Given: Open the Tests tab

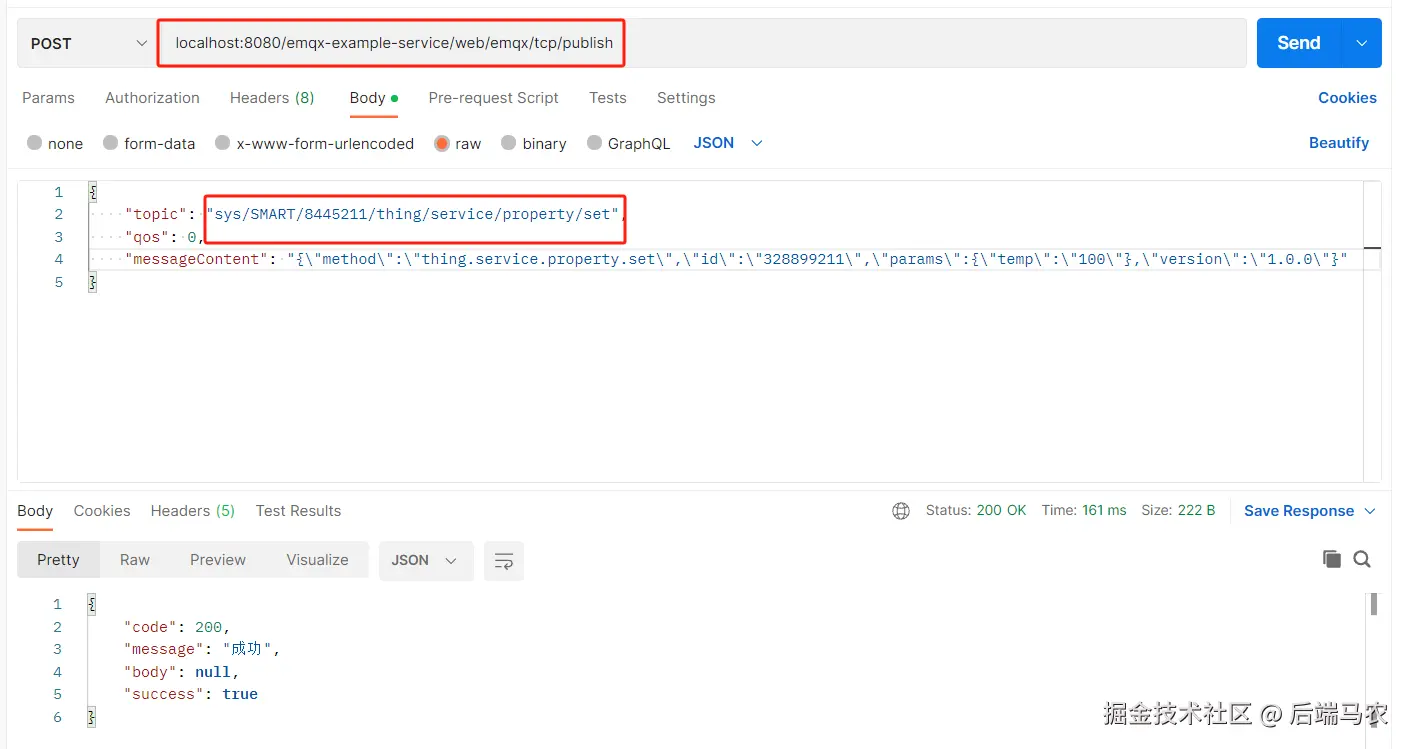Looking at the screenshot, I should 607,98.
